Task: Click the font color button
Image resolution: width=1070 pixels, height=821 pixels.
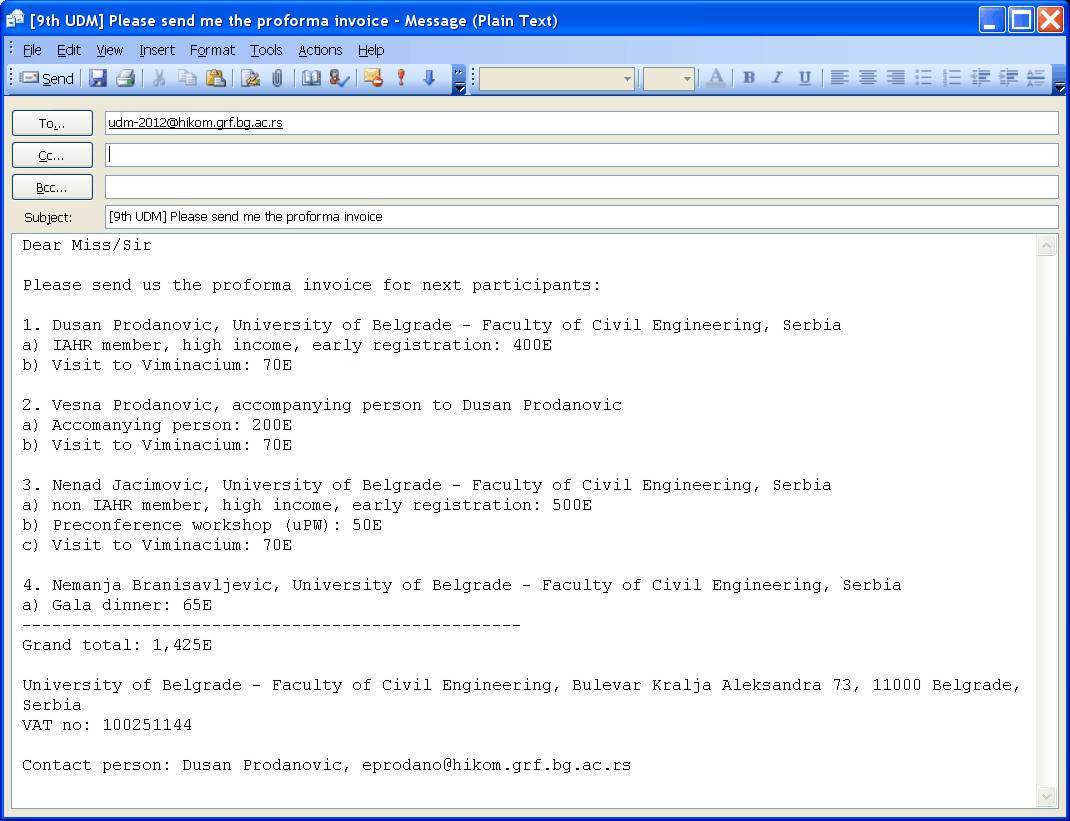Action: [715, 78]
